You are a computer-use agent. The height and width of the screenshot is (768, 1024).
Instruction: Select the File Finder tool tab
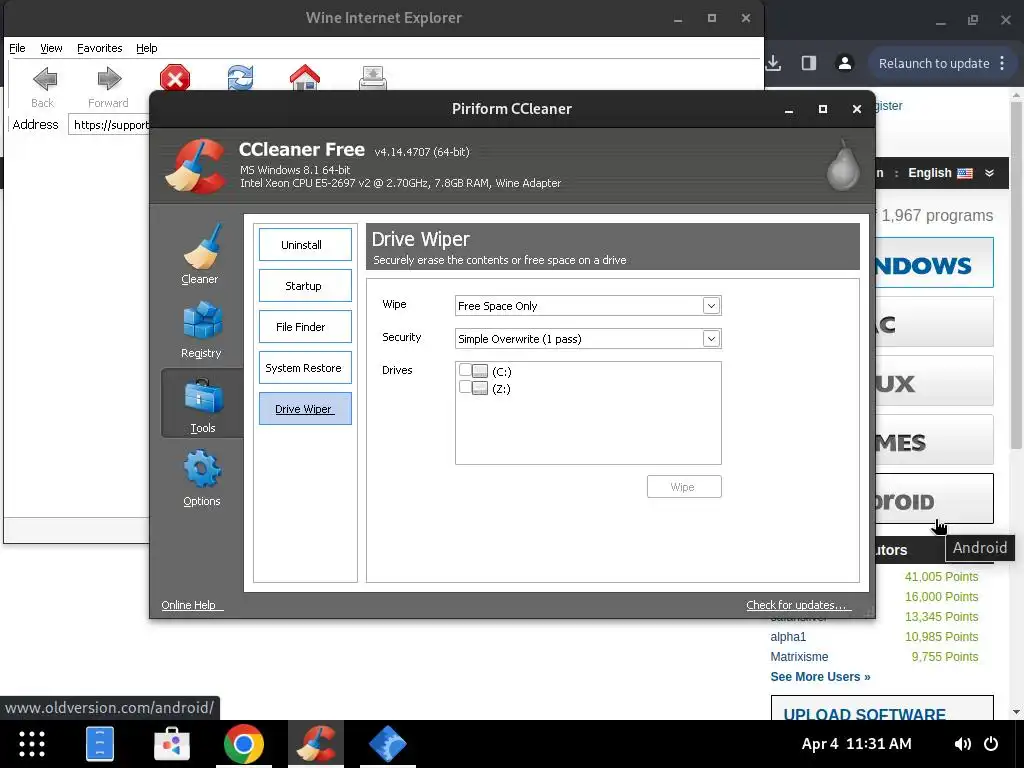tap(305, 327)
